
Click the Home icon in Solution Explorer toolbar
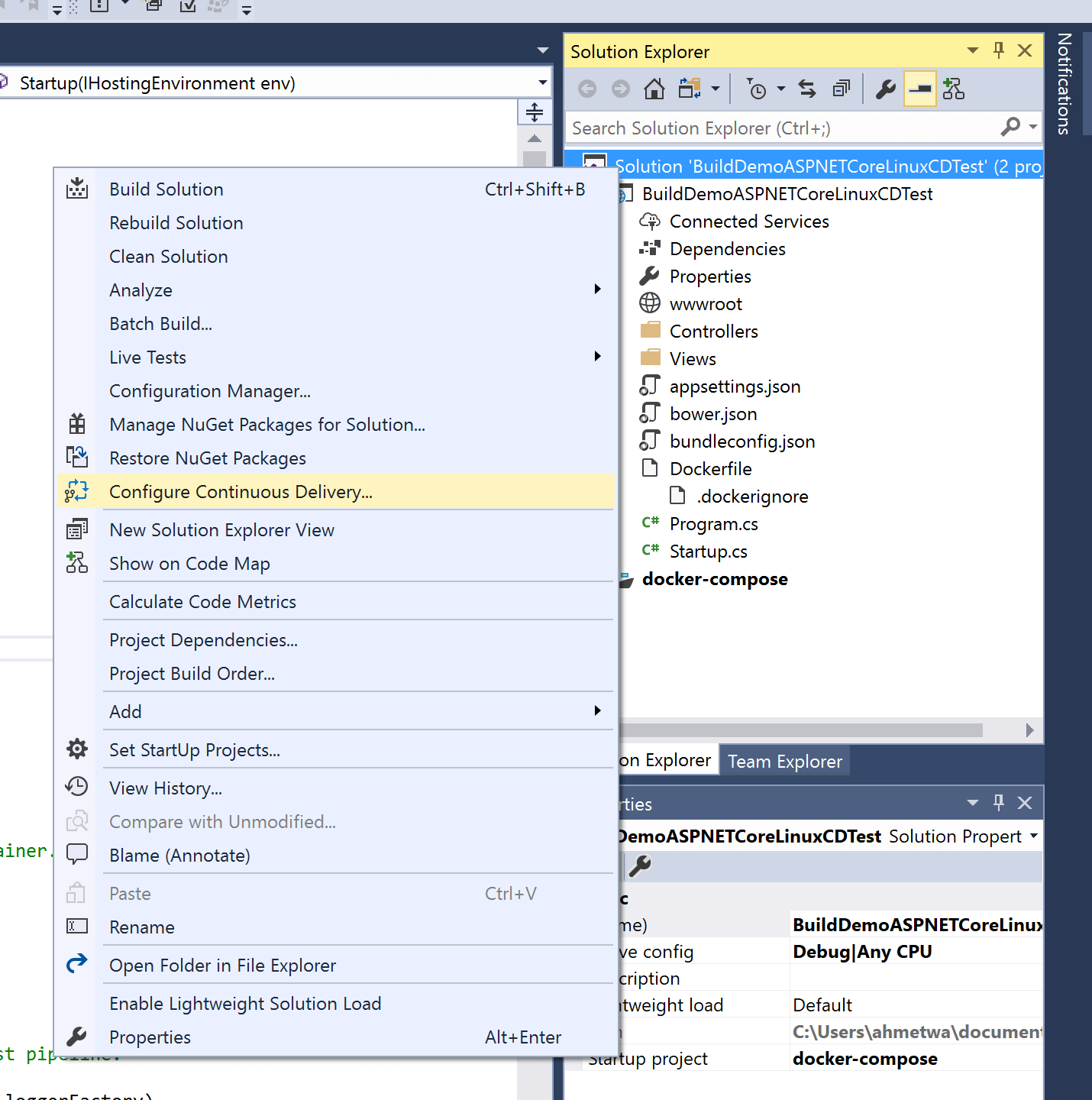654,89
